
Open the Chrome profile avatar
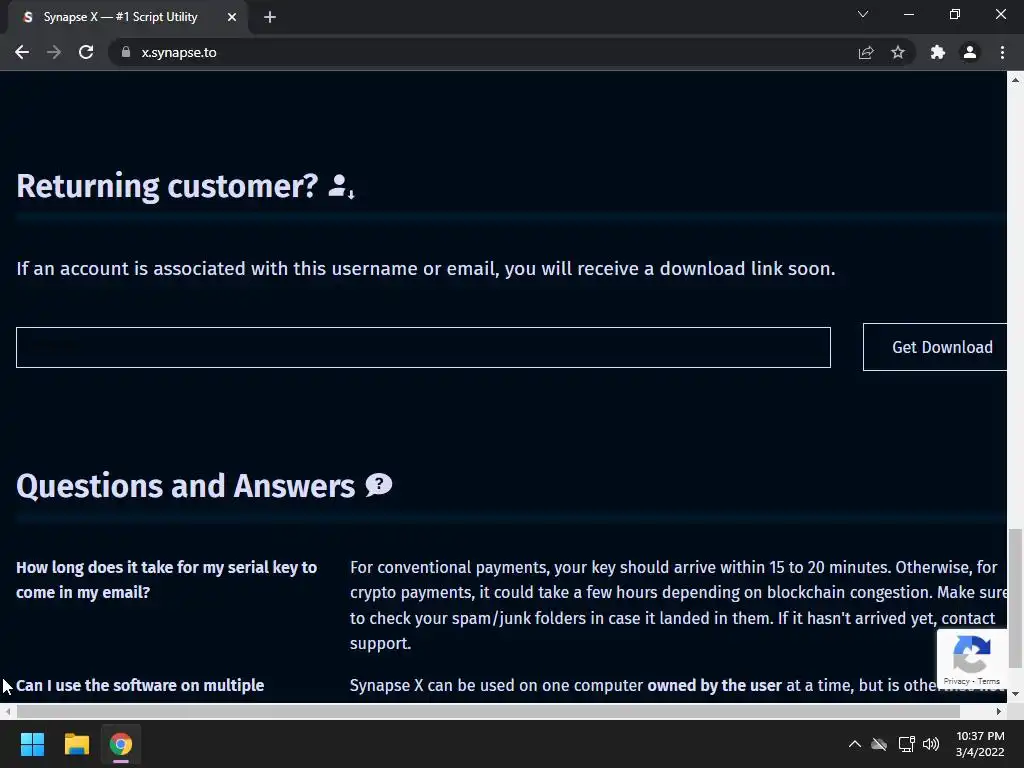(x=970, y=52)
